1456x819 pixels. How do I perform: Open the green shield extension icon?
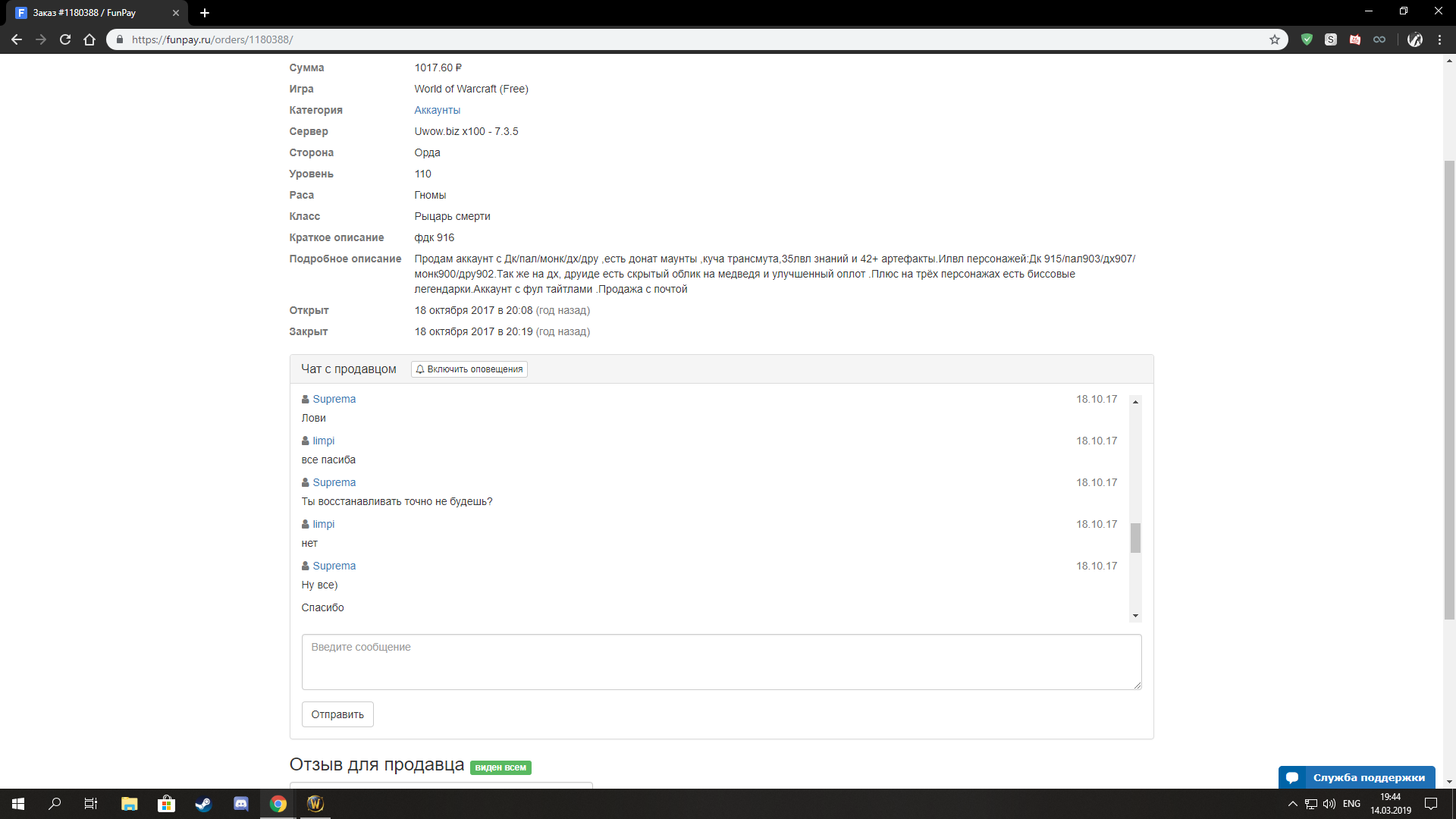coord(1307,39)
